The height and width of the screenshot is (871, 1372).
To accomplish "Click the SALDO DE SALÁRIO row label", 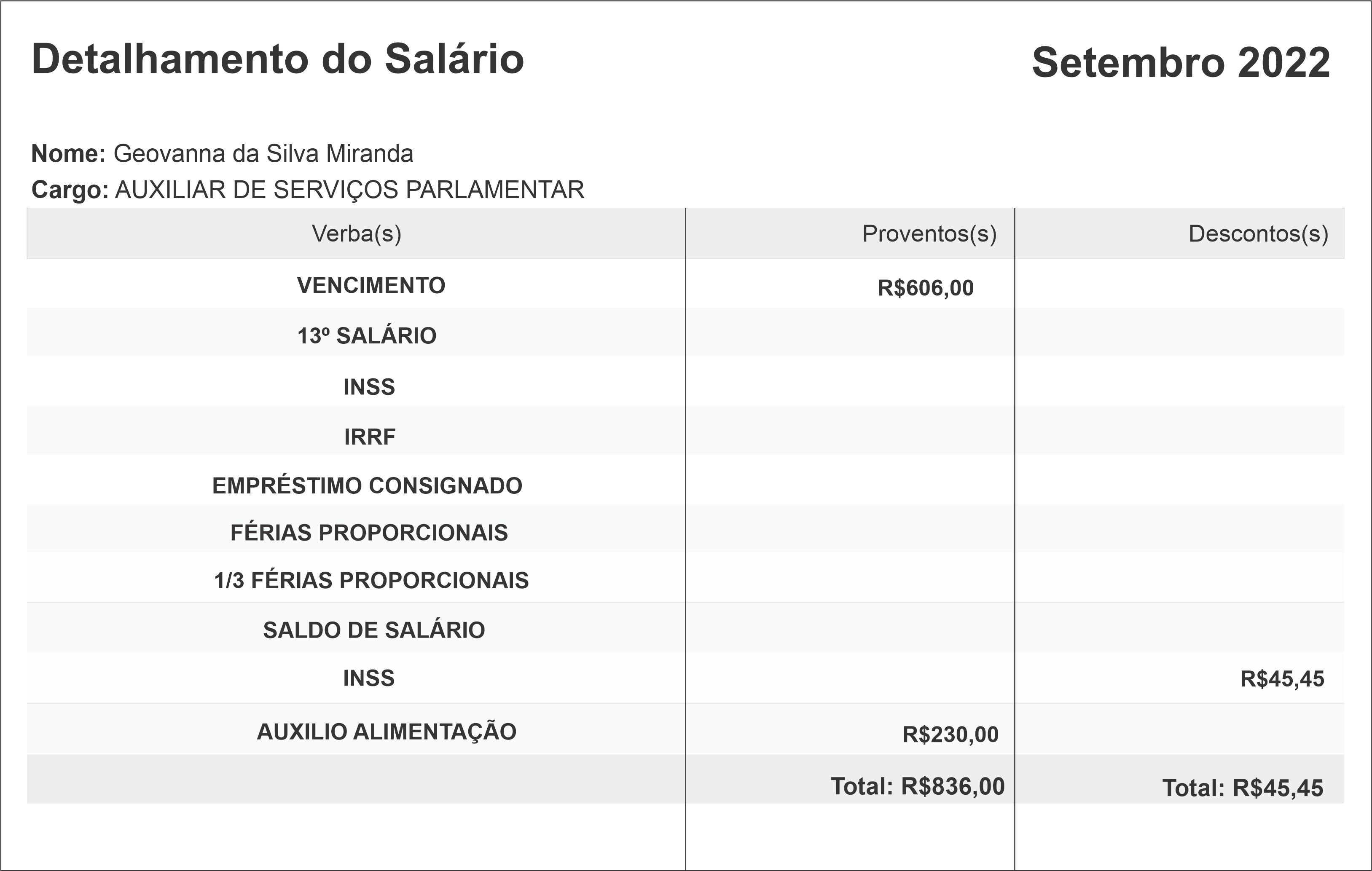I will [x=374, y=630].
